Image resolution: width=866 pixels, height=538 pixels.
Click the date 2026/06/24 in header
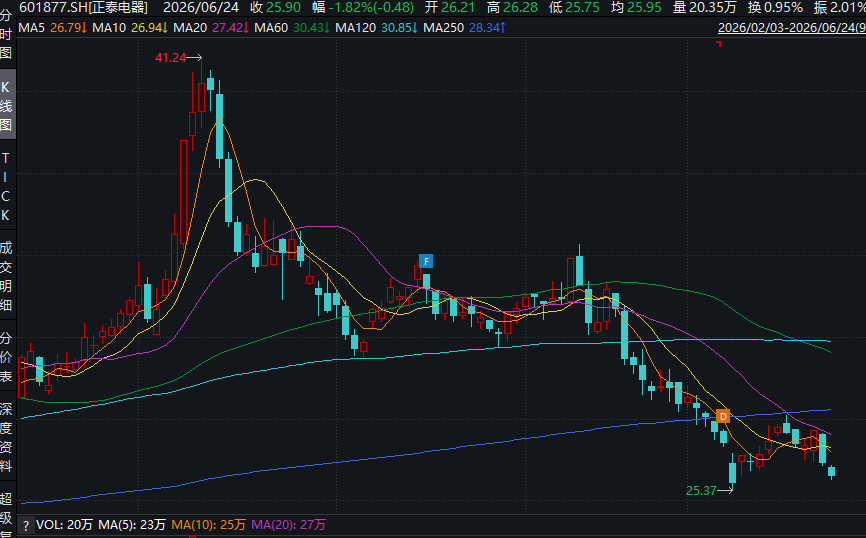[201, 7]
